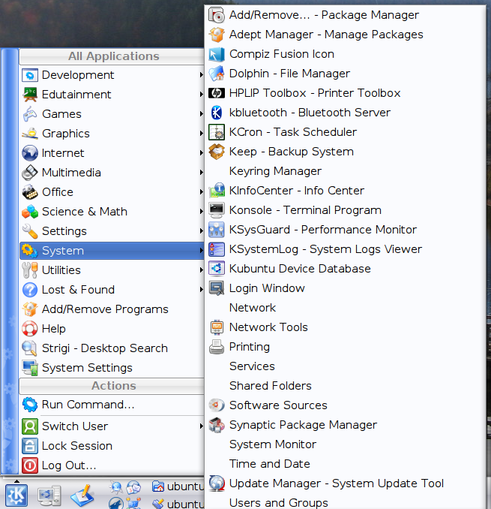Open System Monitor entry

pos(345,444)
